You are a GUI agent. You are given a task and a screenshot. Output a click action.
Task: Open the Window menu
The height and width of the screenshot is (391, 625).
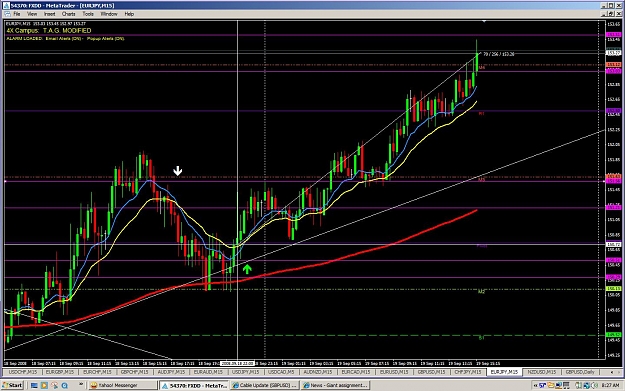[x=109, y=14]
